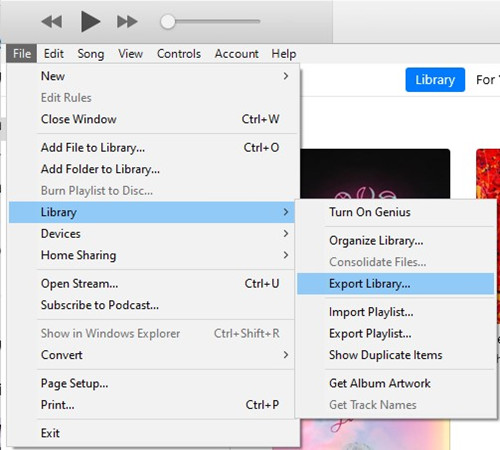The width and height of the screenshot is (500, 450).
Task: Click the fast-forward/next track button
Action: coord(127,22)
